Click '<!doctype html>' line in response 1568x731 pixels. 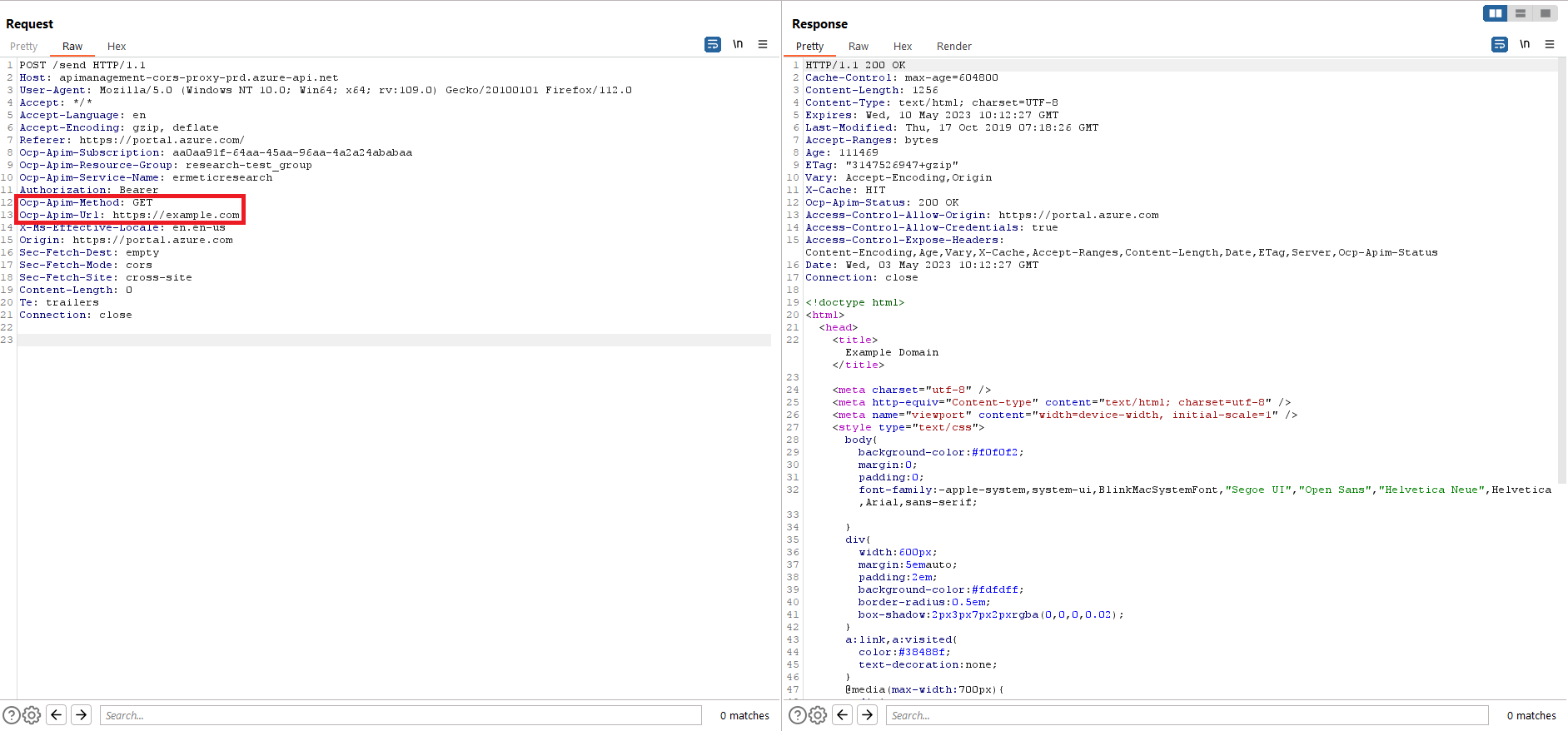[x=855, y=302]
